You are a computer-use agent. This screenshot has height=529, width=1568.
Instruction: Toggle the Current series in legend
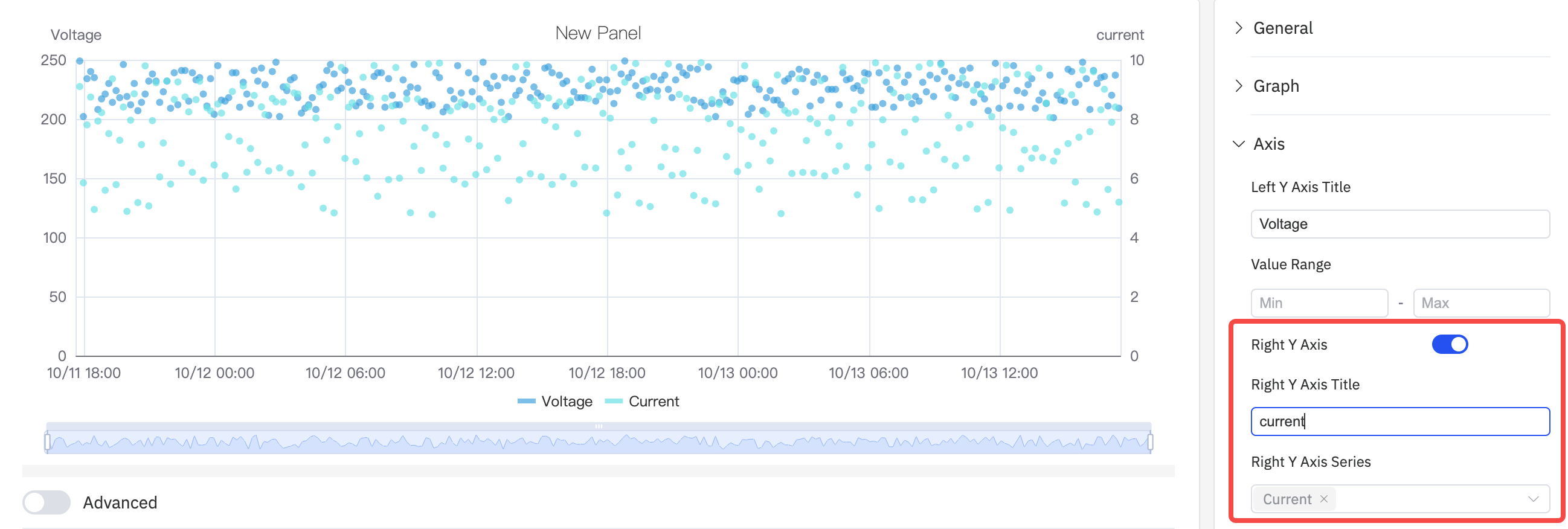tap(653, 401)
